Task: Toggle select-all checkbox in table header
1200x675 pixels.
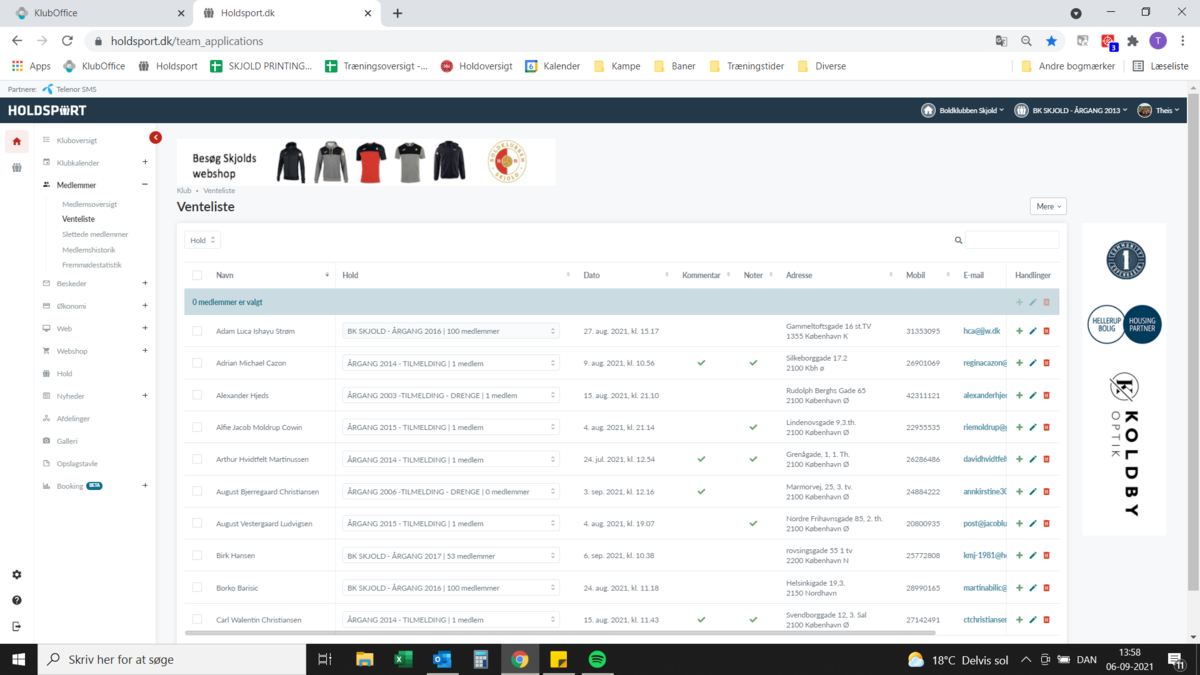Action: coord(197,275)
